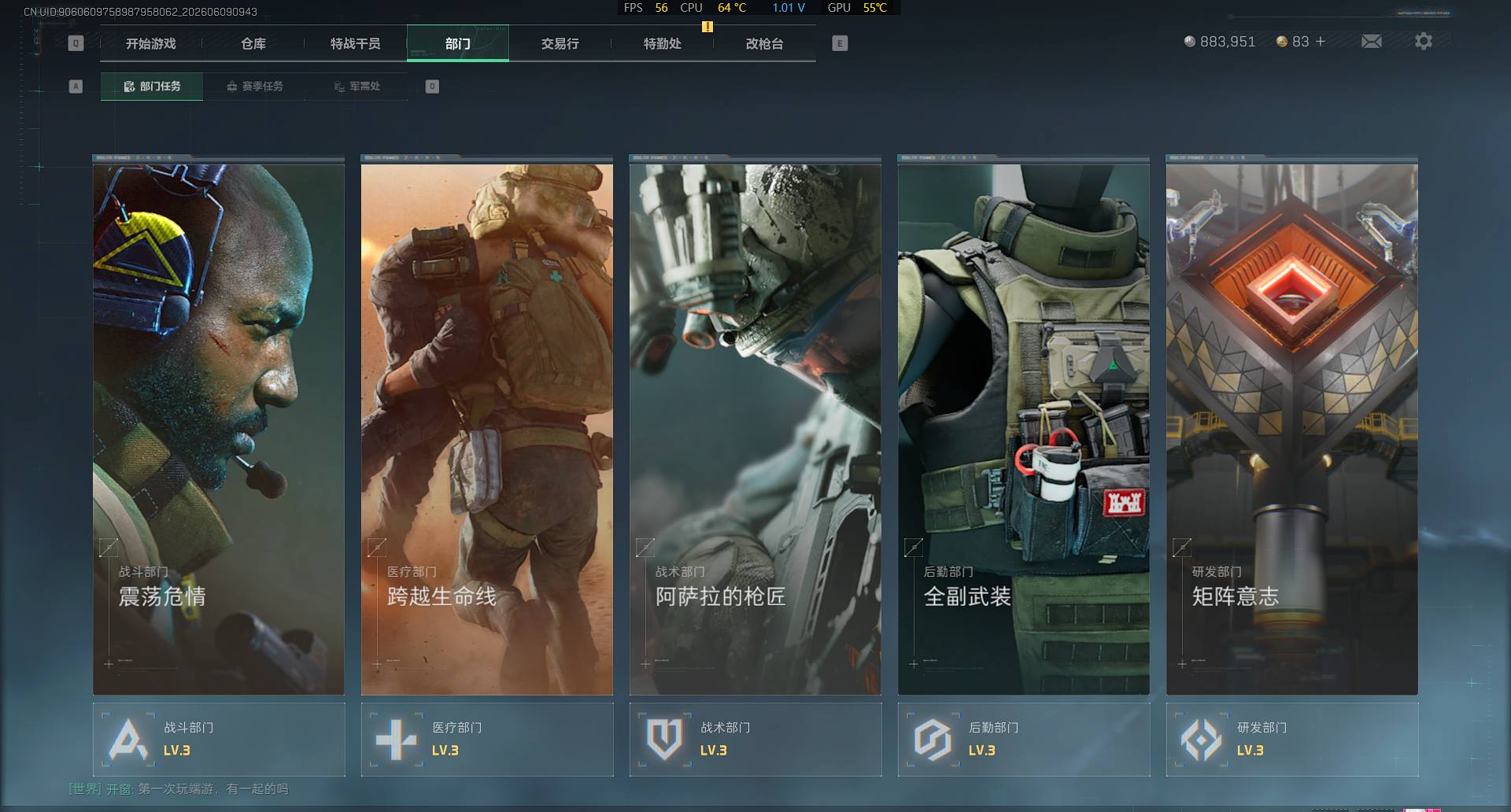Select the 研发部门 LV.3 panel
Screen dimensions: 1511x812
(x=1292, y=740)
